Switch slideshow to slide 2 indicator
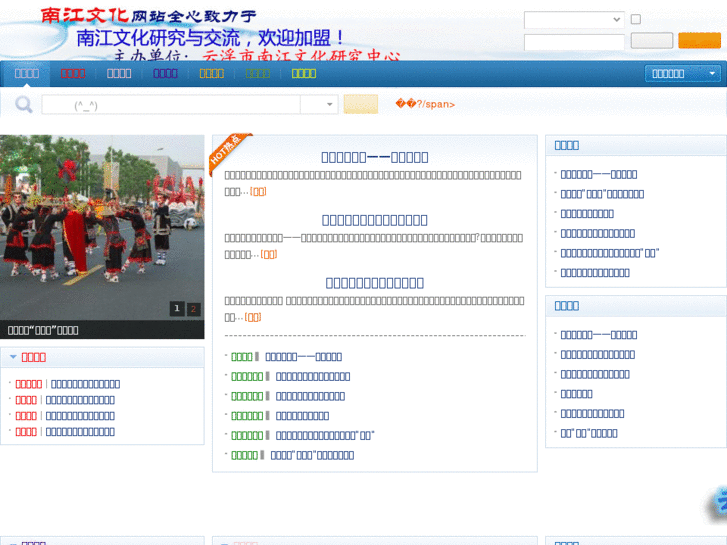The height and width of the screenshot is (545, 727). pos(193,309)
